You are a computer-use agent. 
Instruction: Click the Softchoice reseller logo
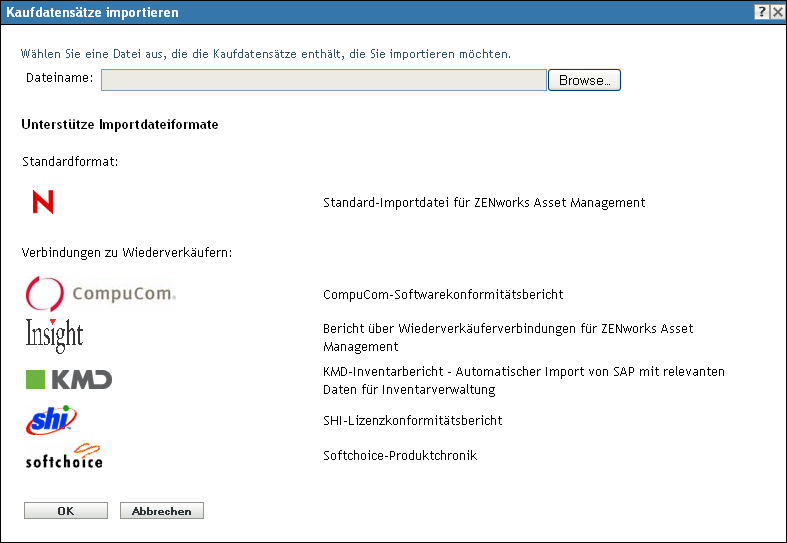64,456
